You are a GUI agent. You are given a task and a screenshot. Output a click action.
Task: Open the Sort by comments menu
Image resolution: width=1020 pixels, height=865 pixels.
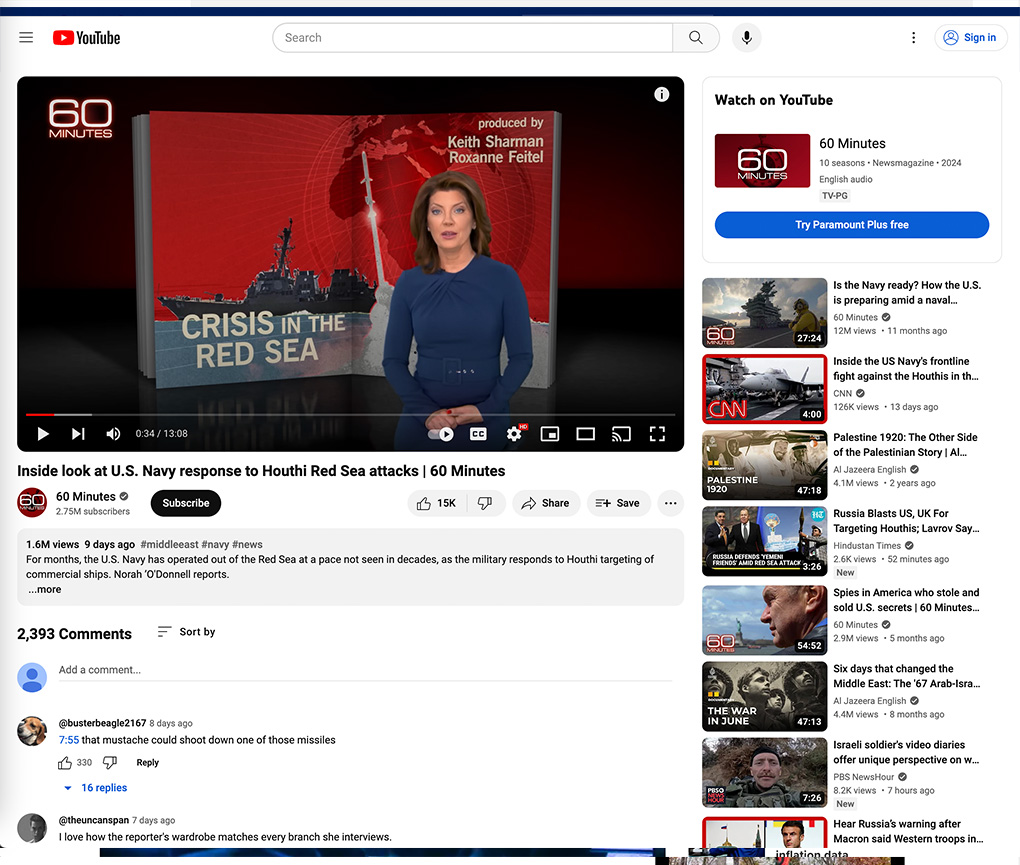click(x=186, y=632)
